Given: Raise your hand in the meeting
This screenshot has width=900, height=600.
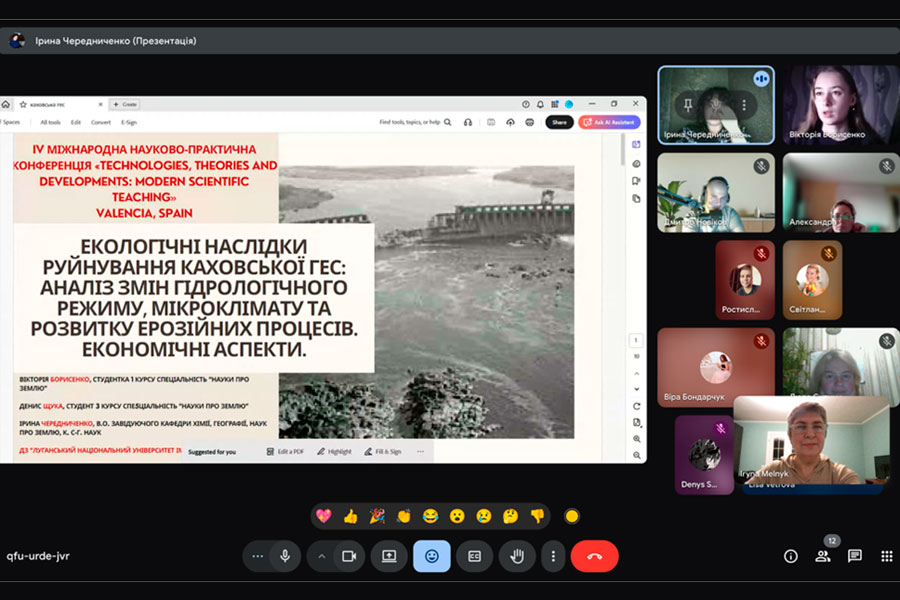Looking at the screenshot, I should coord(517,556).
